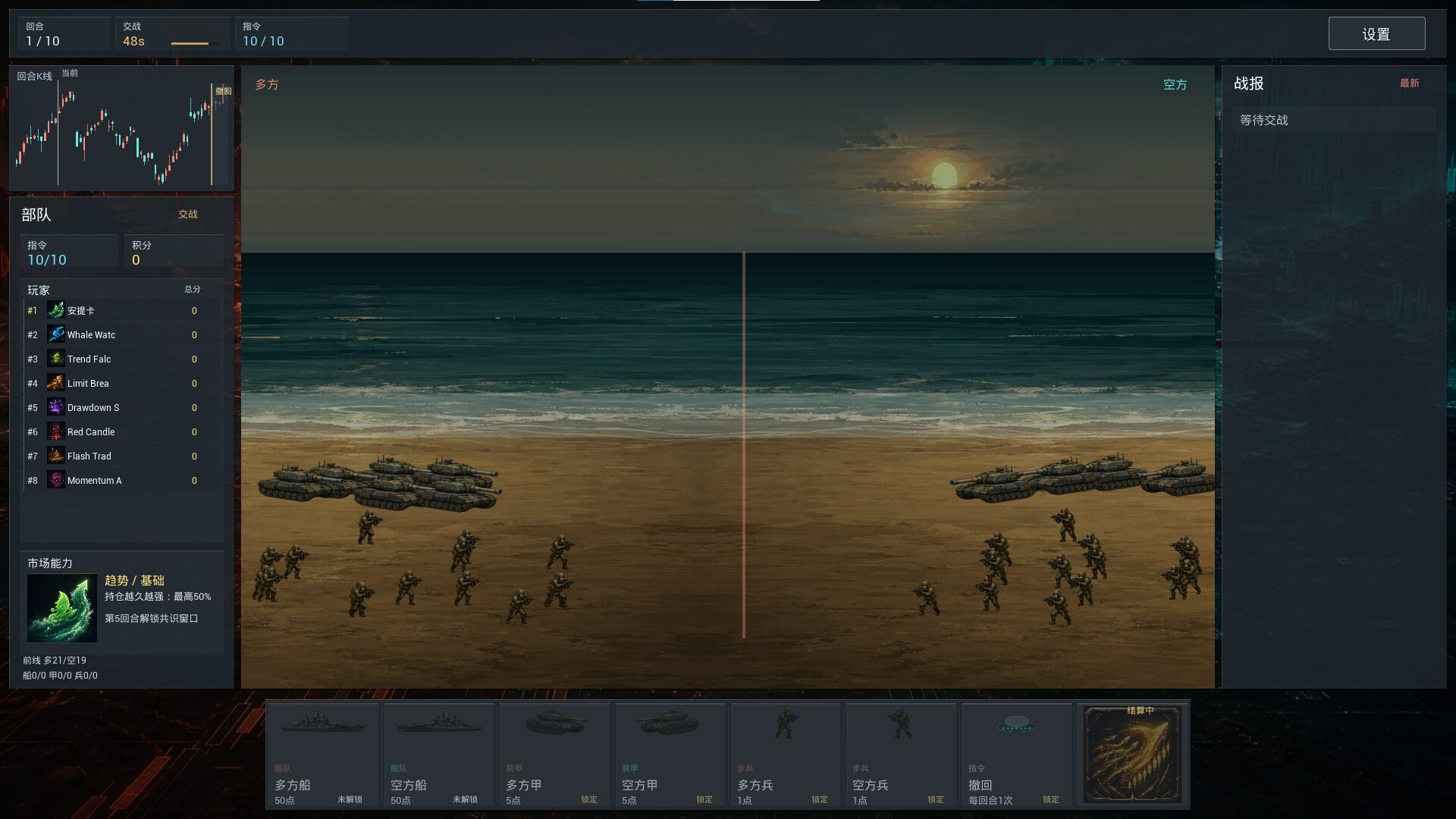This screenshot has width=1456, height=819.
Task: Click the 第5回合解锁共识窗口 text
Action: click(x=152, y=618)
